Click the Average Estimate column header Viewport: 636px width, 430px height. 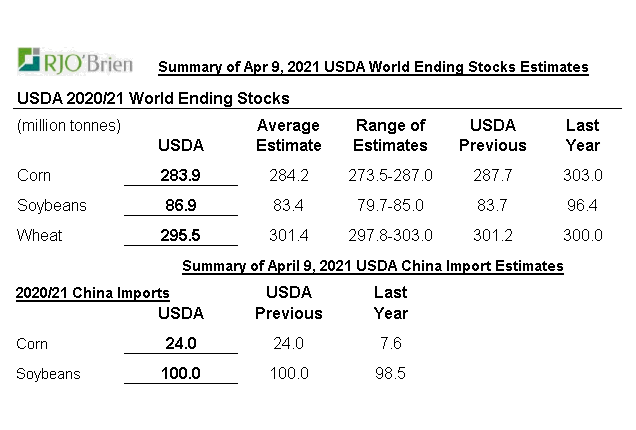click(288, 135)
